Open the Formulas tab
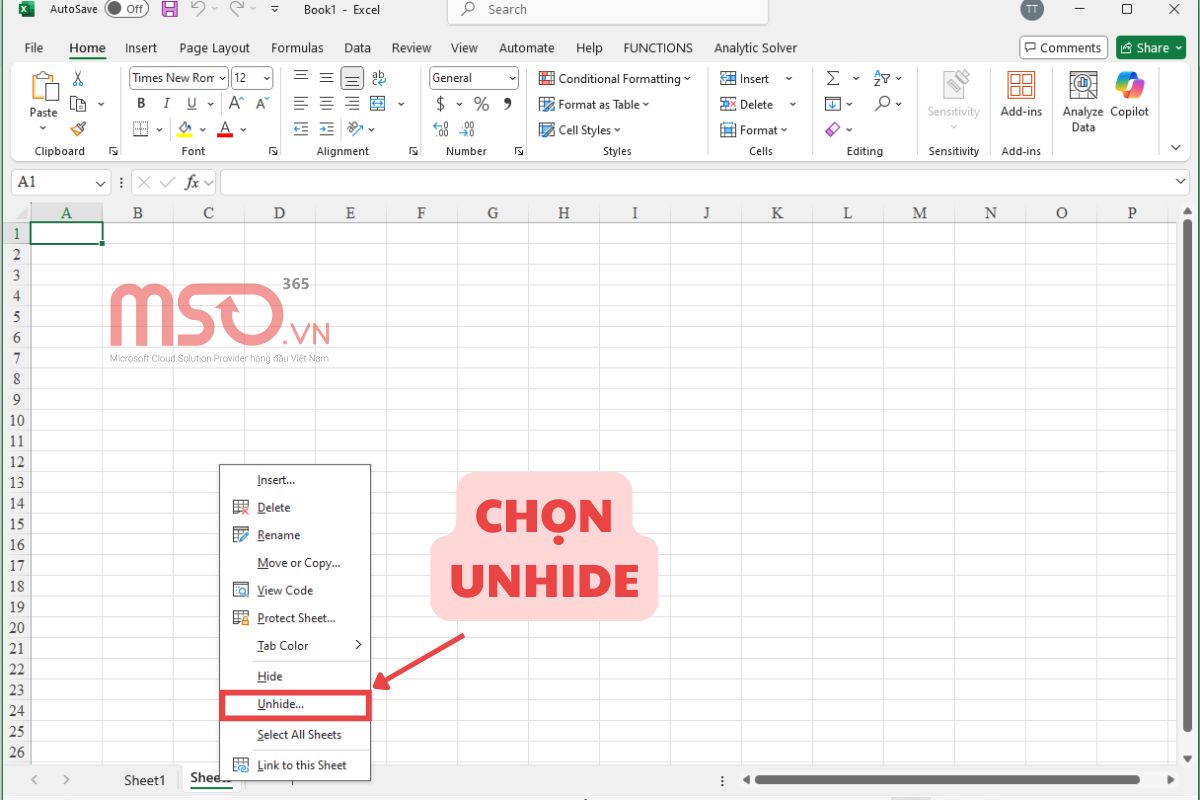1200x800 pixels. click(297, 48)
